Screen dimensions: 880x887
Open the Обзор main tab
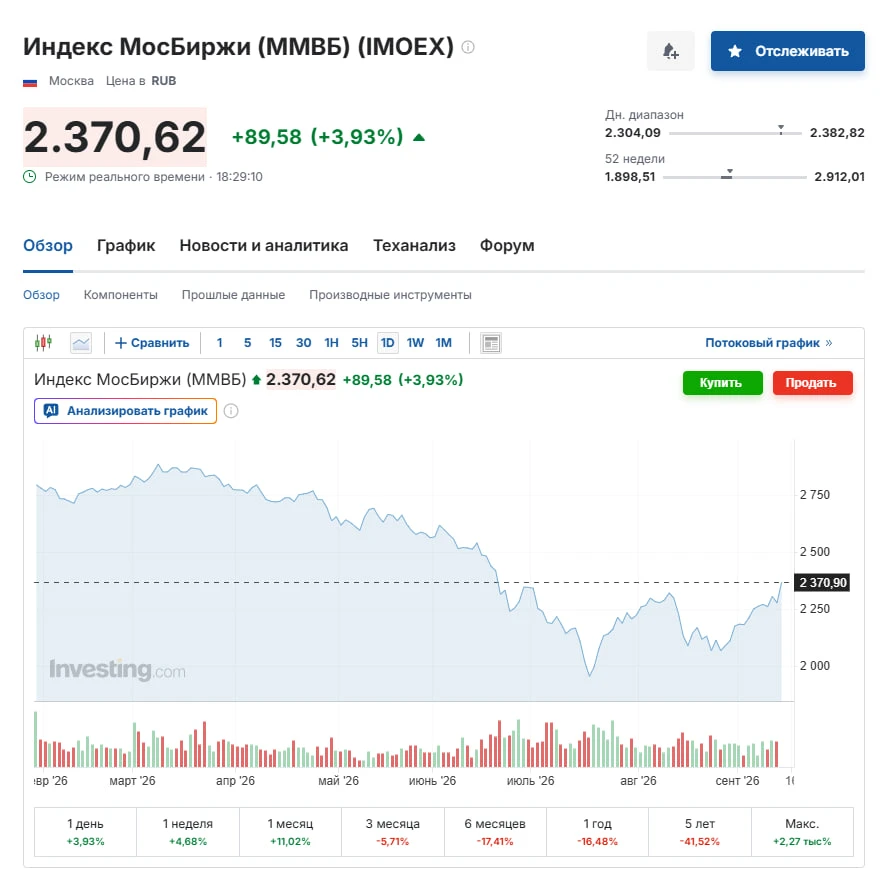click(x=48, y=246)
